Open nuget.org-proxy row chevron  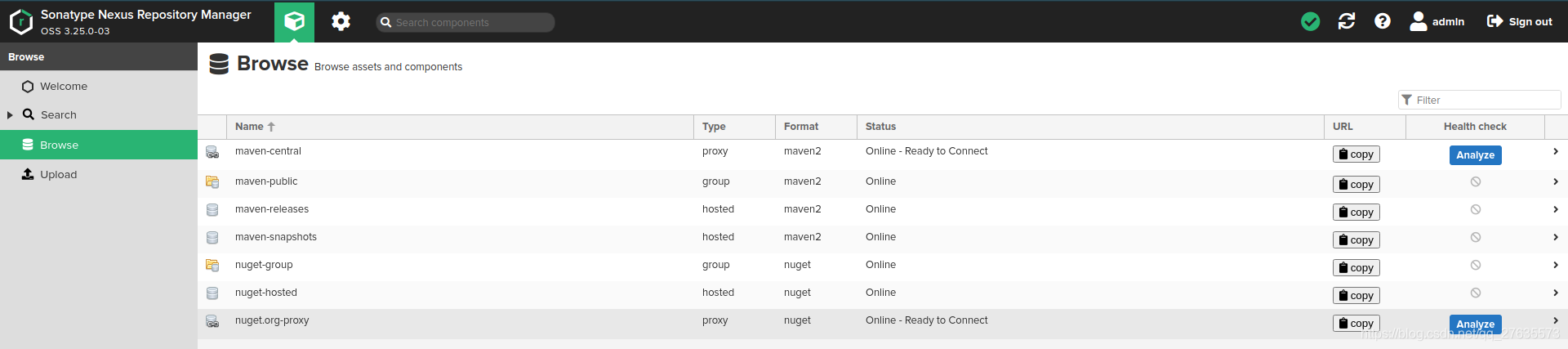click(x=1556, y=320)
